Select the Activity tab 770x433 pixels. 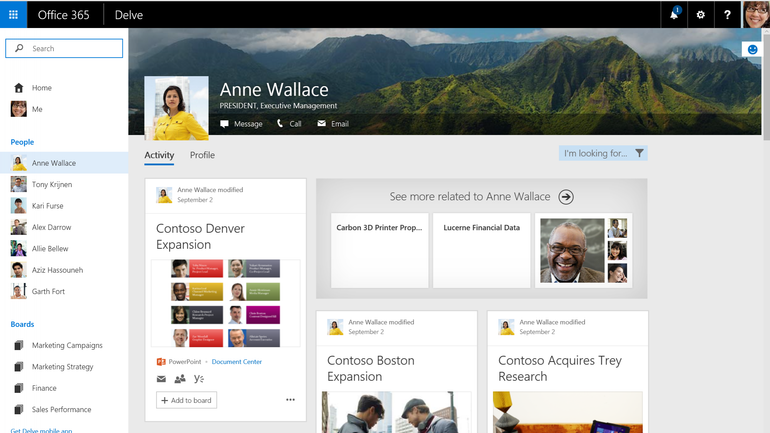coord(159,155)
